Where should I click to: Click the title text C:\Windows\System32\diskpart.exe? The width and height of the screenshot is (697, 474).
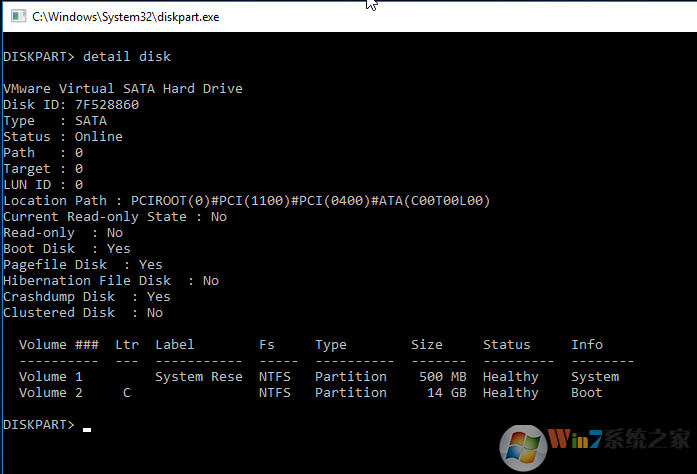coord(125,17)
